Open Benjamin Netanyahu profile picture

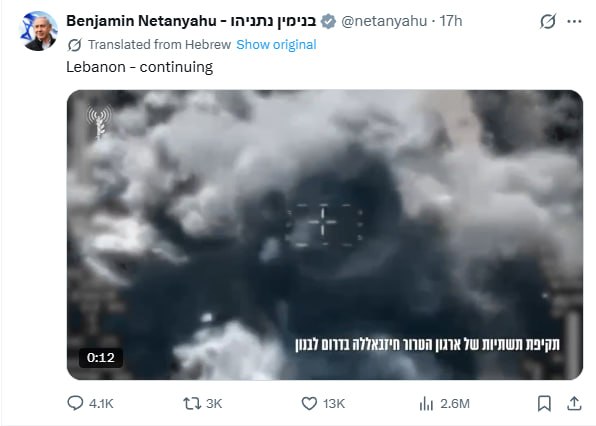pyautogui.click(x=38, y=31)
